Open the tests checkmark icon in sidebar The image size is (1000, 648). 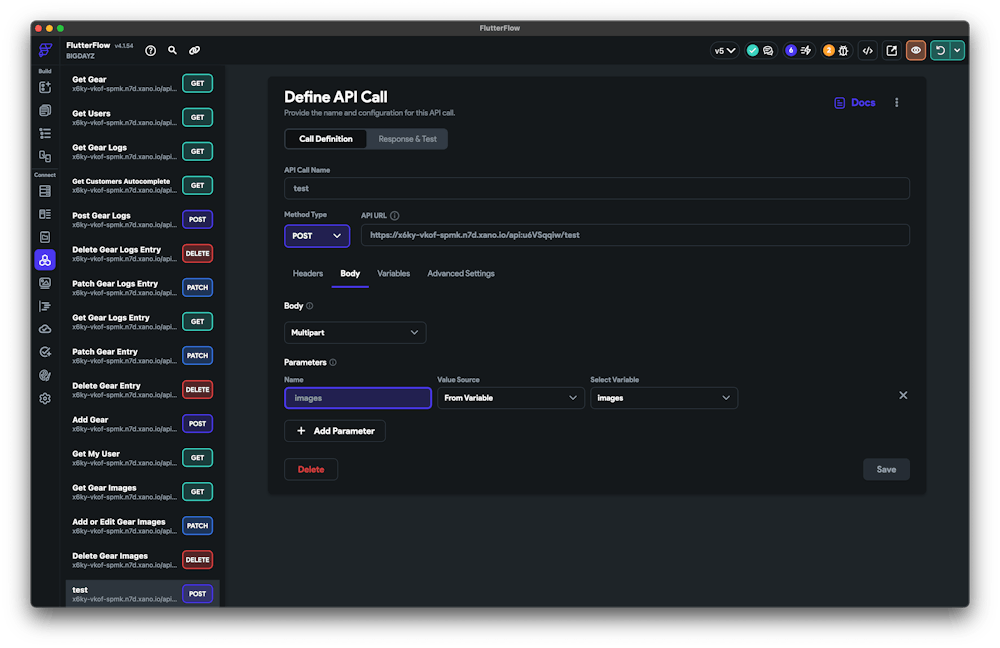45,352
